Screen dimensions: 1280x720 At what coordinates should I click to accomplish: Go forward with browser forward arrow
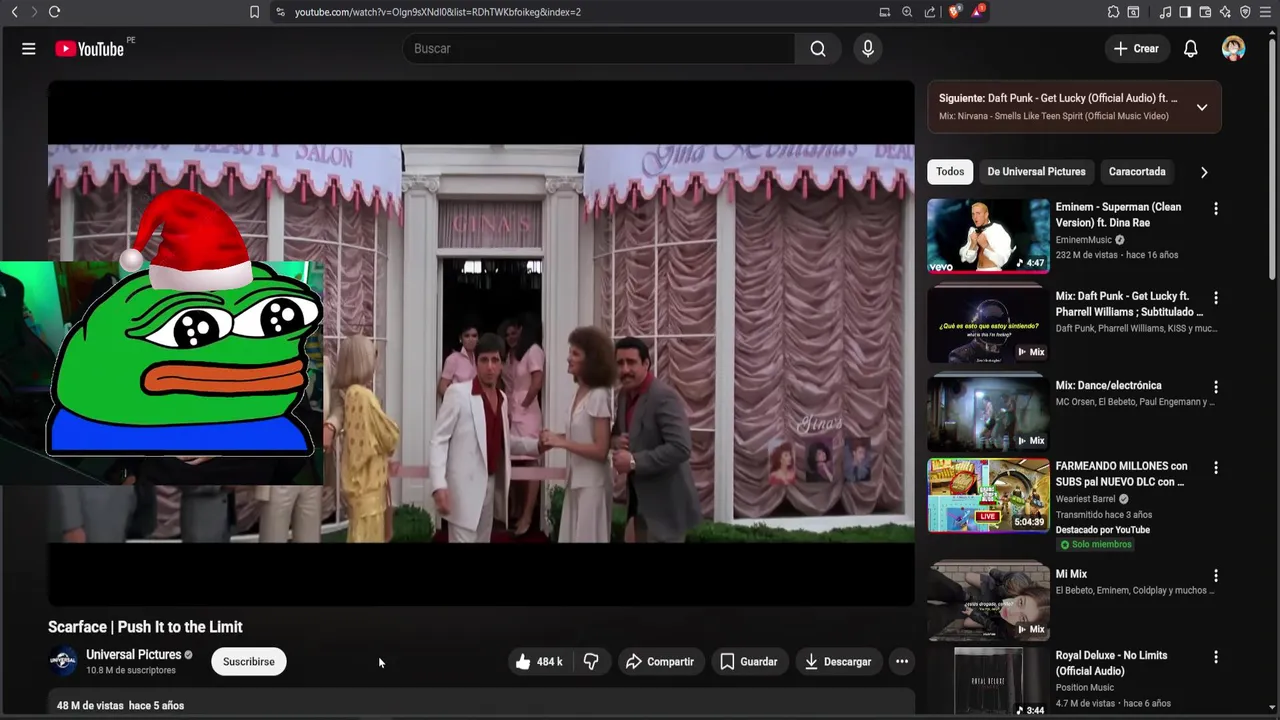tap(33, 12)
